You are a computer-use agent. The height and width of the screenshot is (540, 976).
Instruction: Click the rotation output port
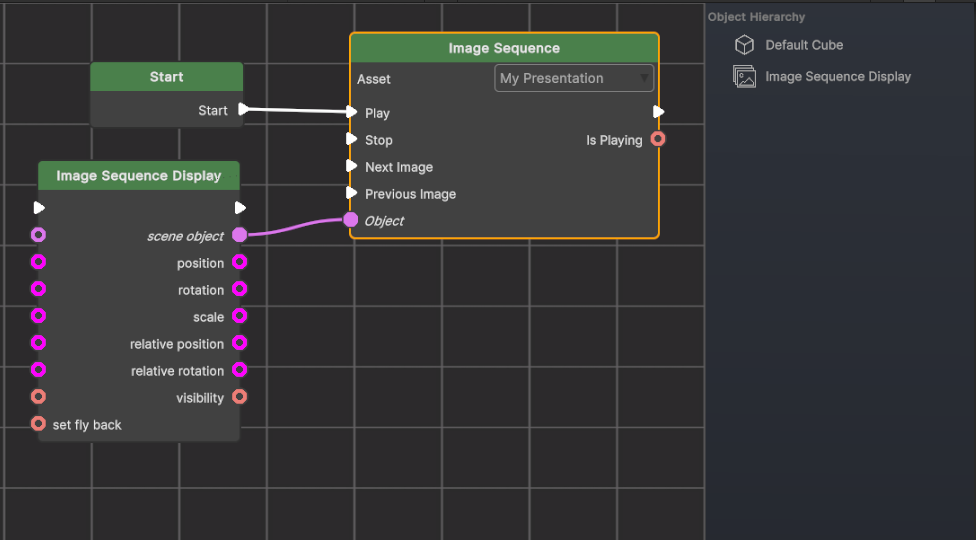(x=240, y=289)
